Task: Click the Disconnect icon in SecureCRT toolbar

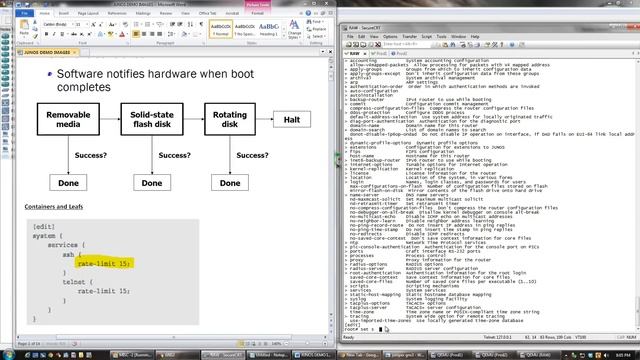Action: [378, 44]
